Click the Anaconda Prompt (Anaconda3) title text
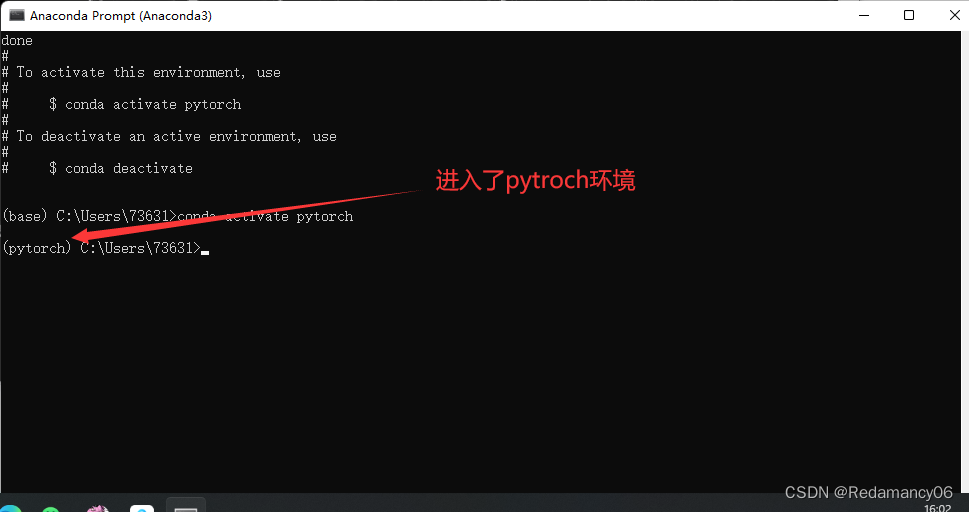The image size is (969, 512). tap(121, 16)
